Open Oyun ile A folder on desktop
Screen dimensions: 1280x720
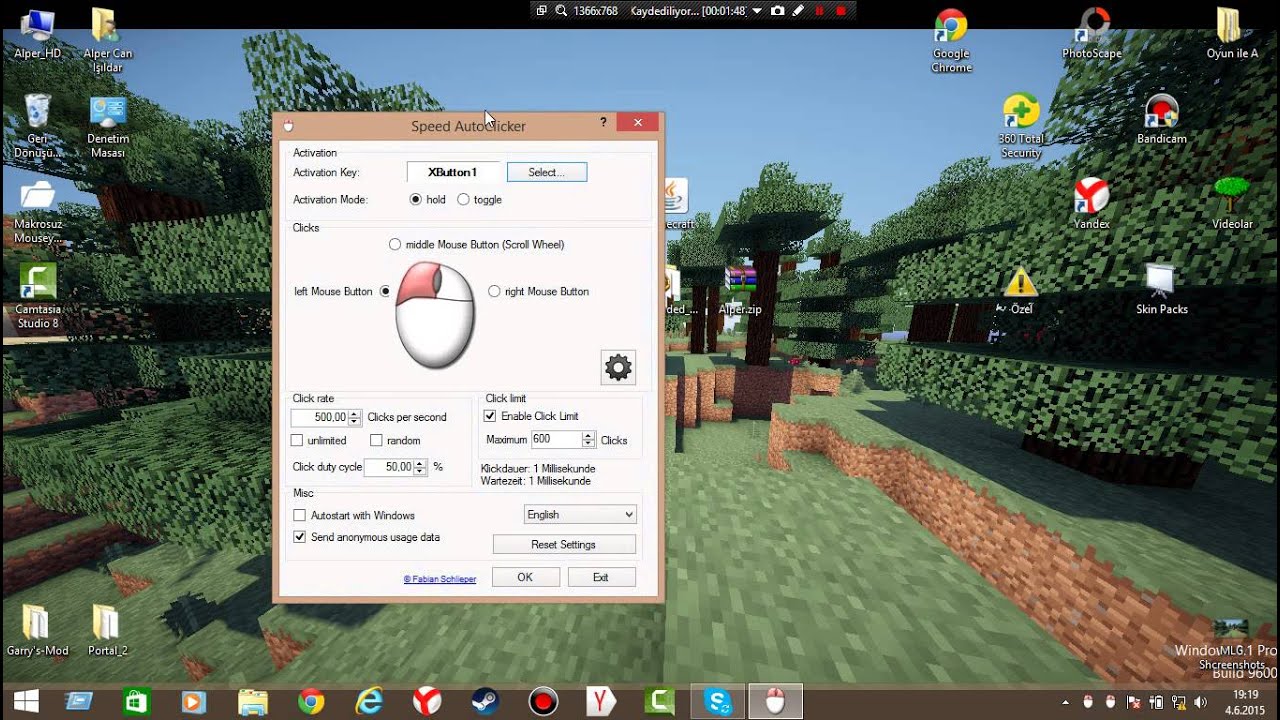click(1232, 34)
